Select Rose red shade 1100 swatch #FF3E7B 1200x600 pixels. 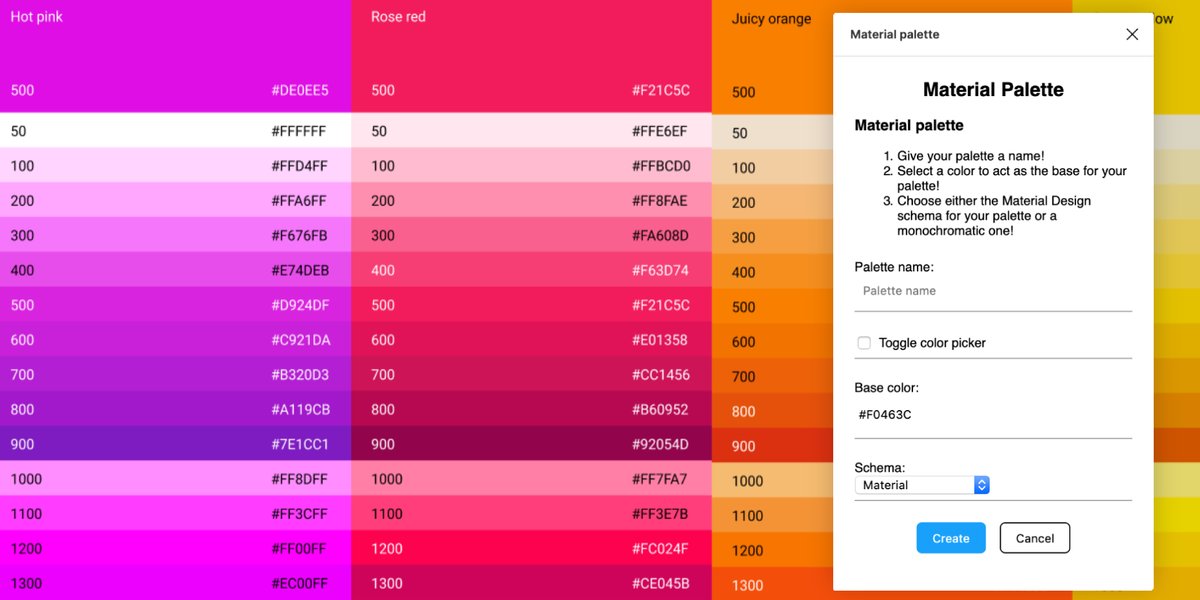click(530, 514)
